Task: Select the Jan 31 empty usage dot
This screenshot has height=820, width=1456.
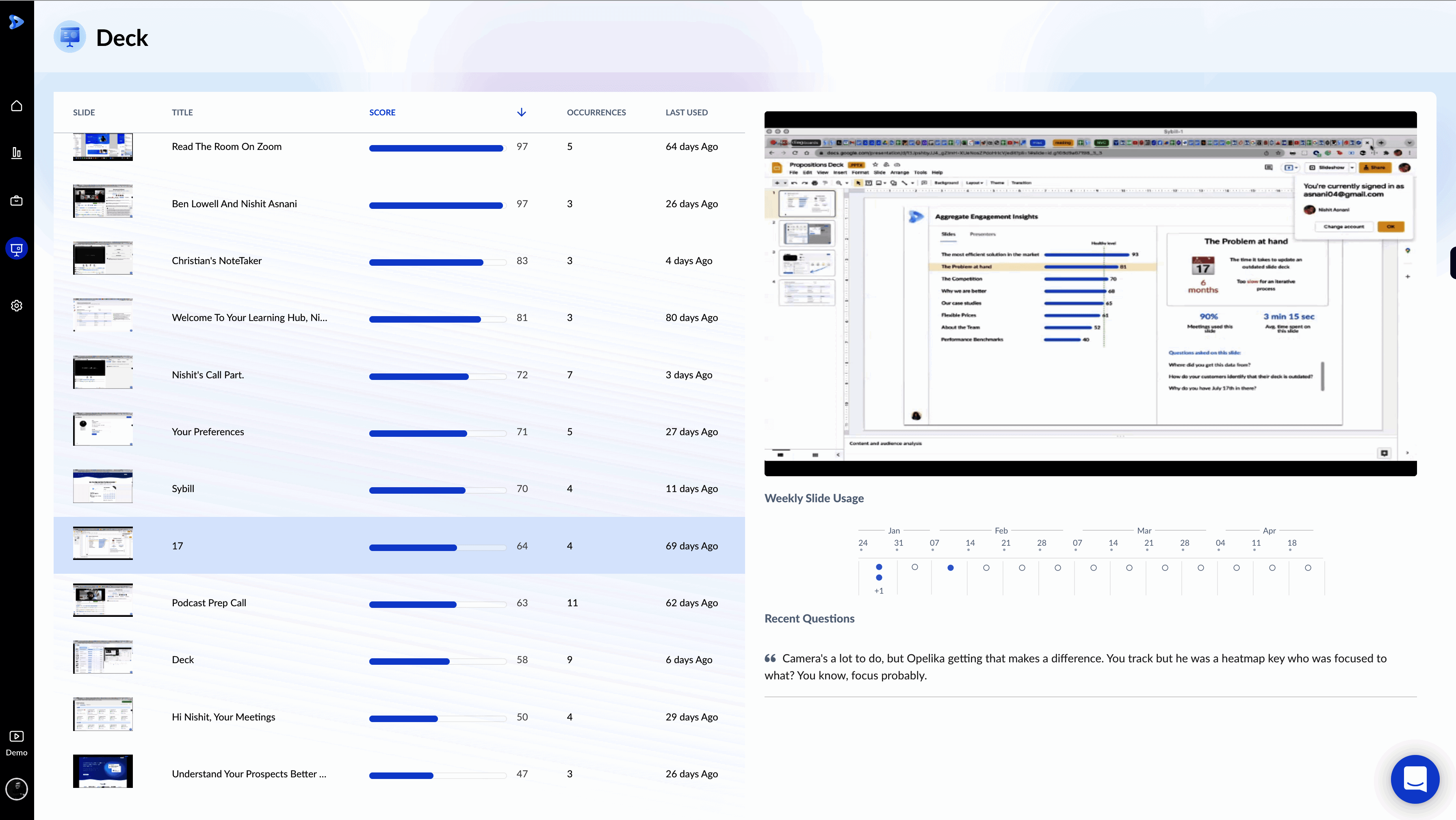Action: point(914,567)
